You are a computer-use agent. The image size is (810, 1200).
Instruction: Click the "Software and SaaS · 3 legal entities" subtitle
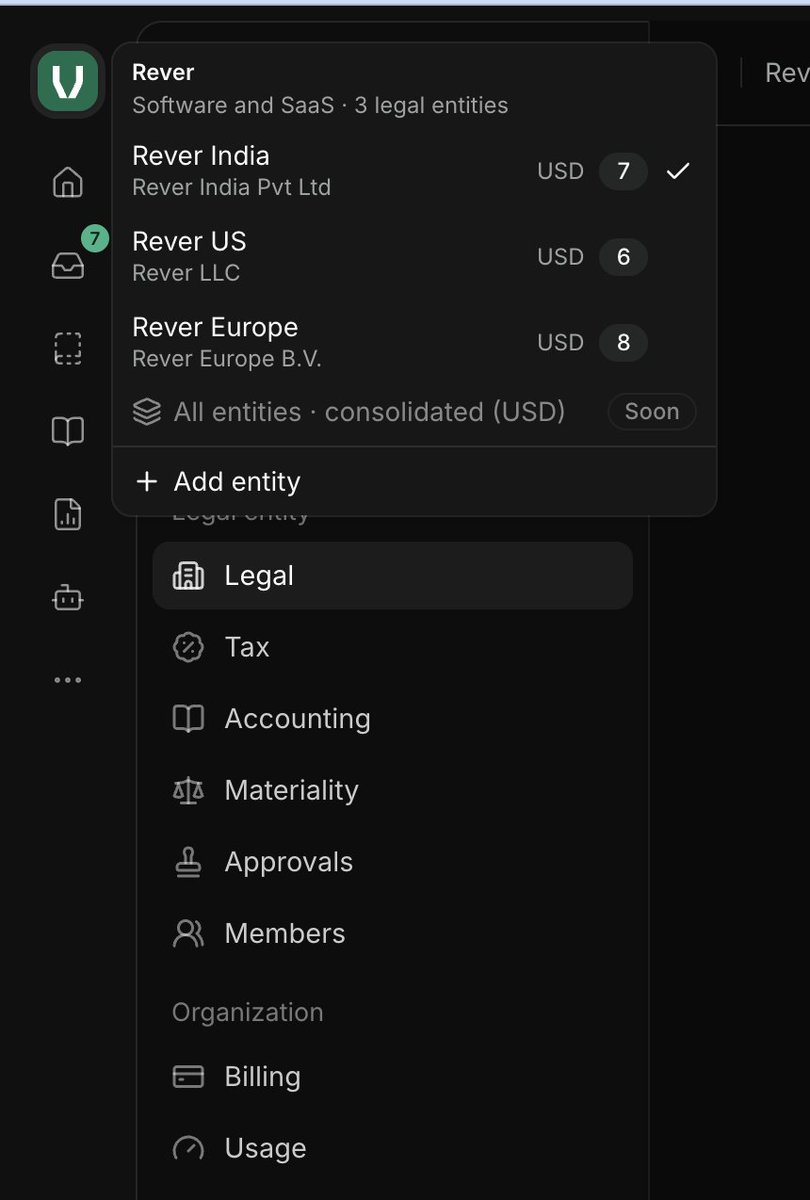pyautogui.click(x=320, y=105)
